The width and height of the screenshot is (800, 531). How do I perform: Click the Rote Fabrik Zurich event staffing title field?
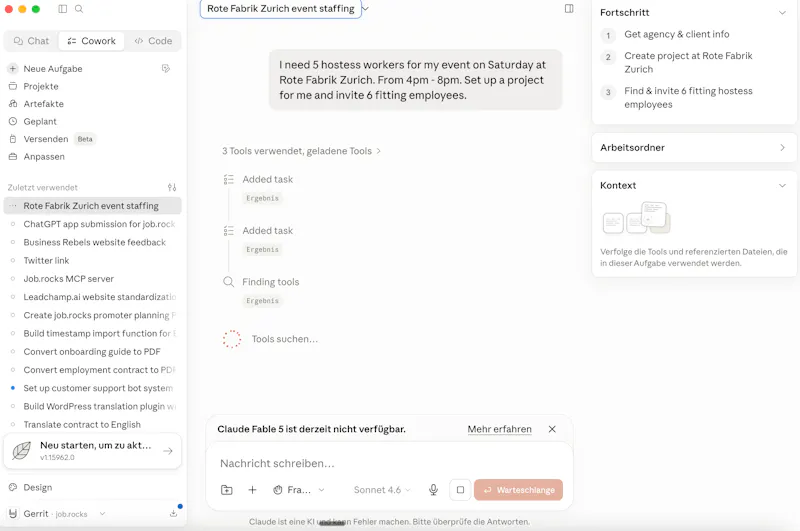point(281,9)
